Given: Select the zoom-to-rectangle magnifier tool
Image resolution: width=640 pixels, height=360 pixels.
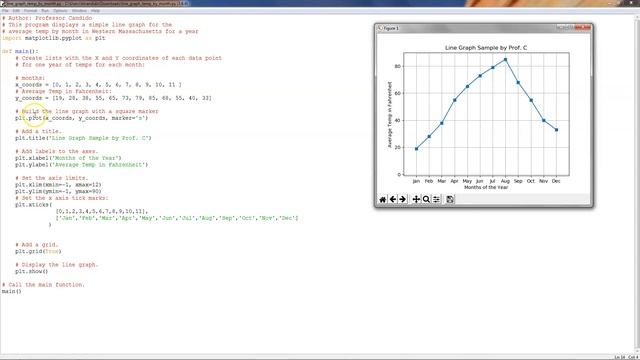Looking at the screenshot, I should 426,199.
